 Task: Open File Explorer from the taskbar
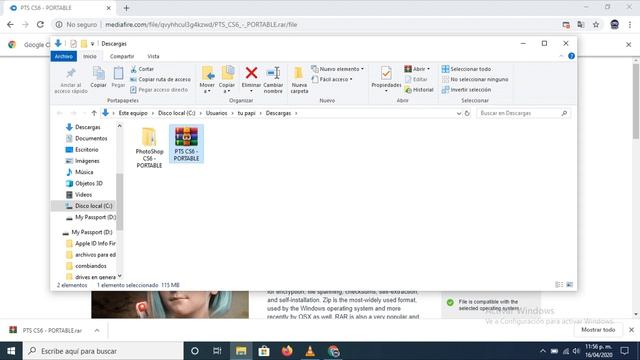pos(241,351)
